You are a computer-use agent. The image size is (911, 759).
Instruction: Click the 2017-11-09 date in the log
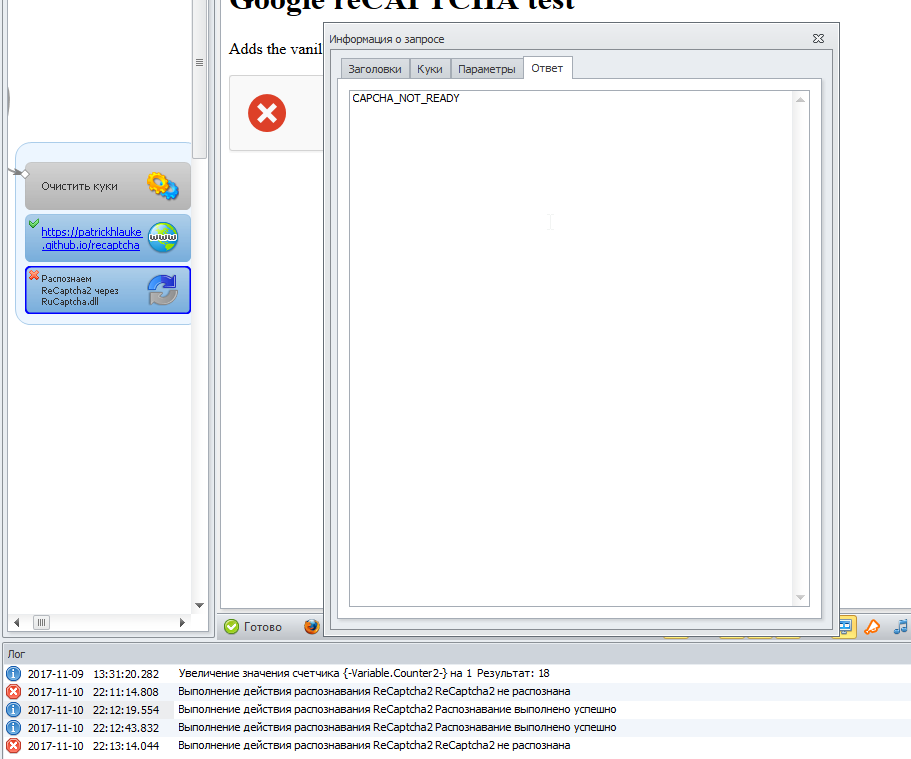pos(56,674)
